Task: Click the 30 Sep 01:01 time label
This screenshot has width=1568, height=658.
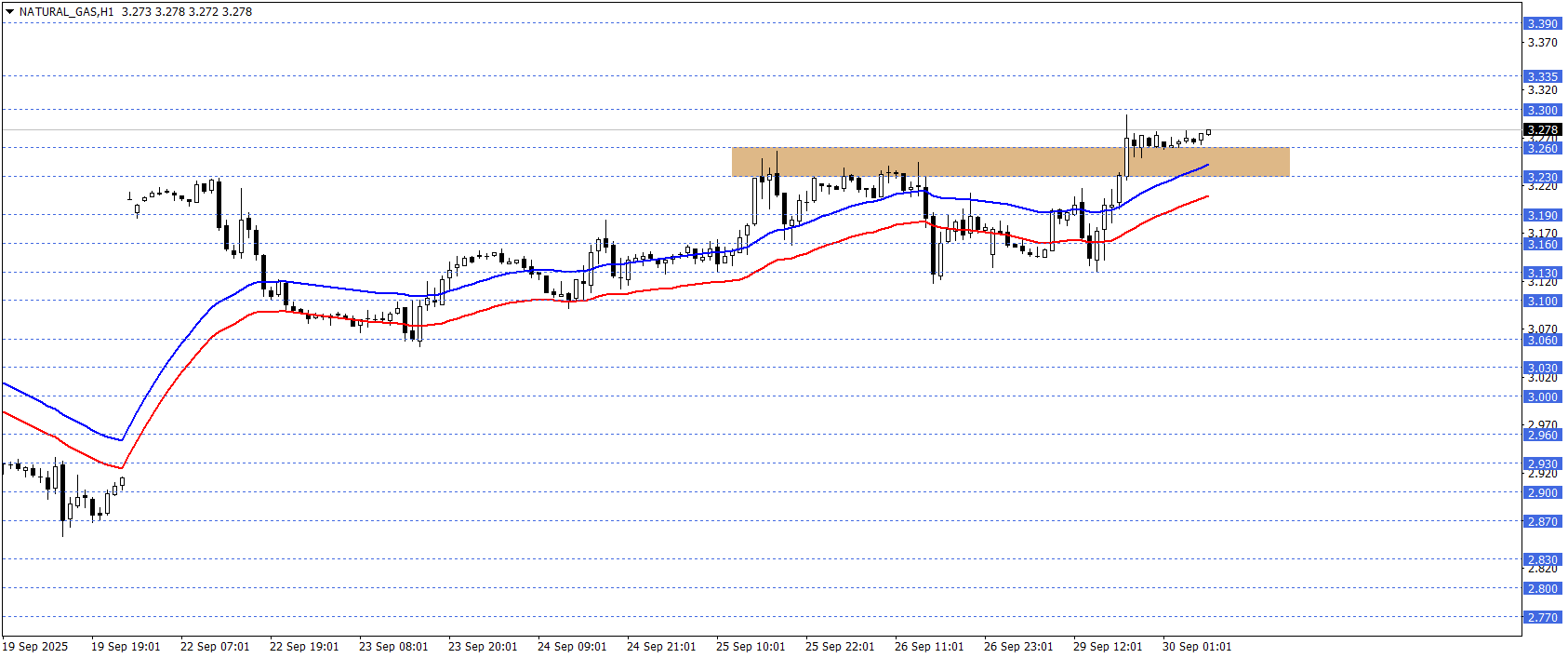Action: coord(1197,647)
